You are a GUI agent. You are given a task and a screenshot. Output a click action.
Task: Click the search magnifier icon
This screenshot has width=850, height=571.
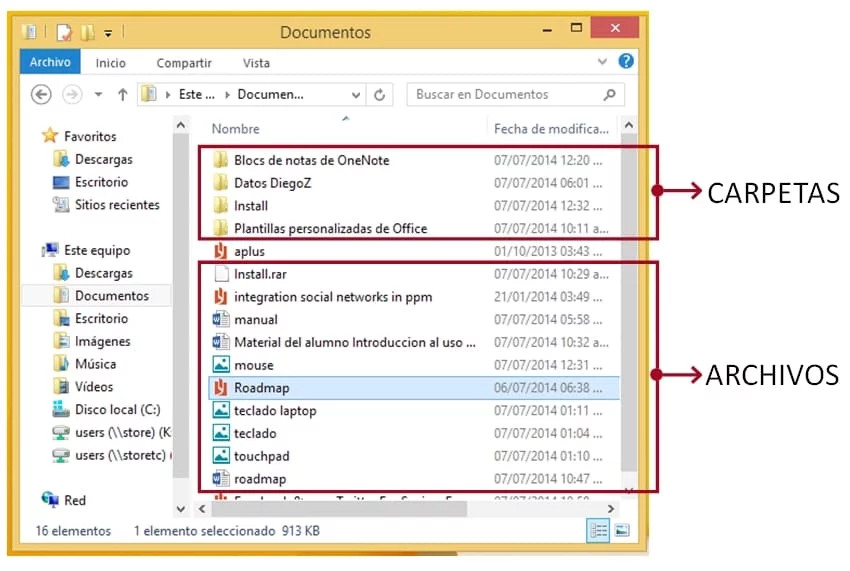(x=609, y=95)
